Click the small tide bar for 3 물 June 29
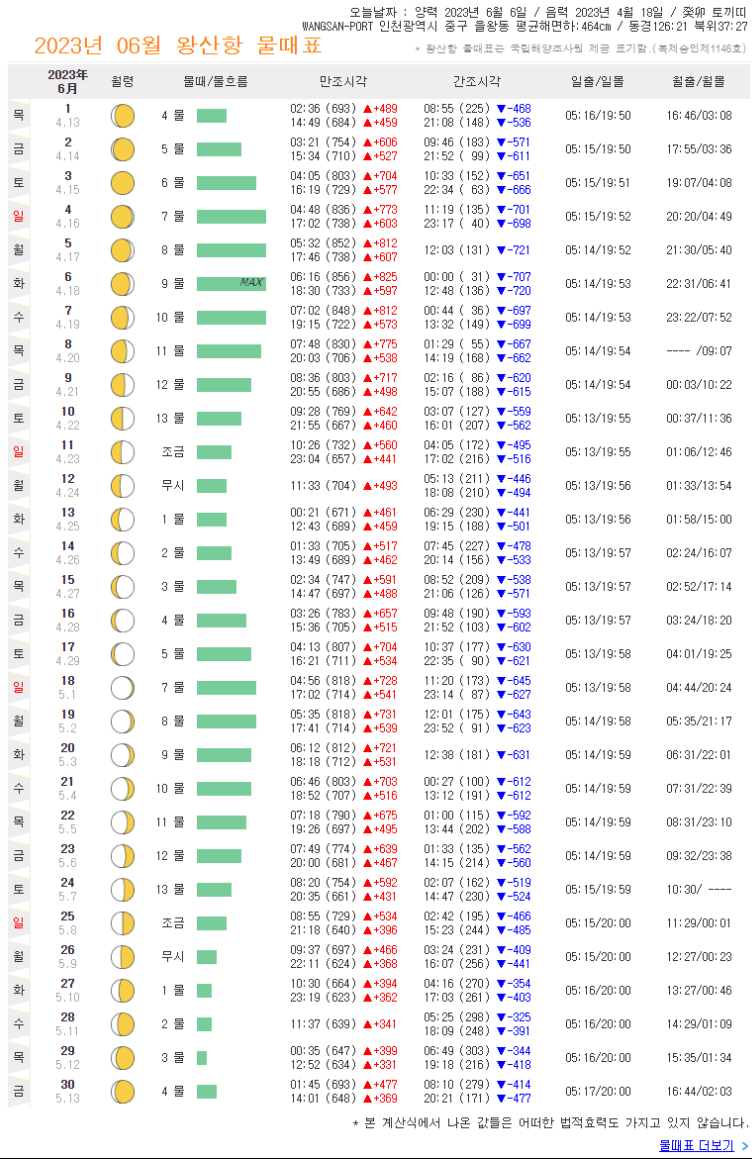 click(x=202, y=1058)
